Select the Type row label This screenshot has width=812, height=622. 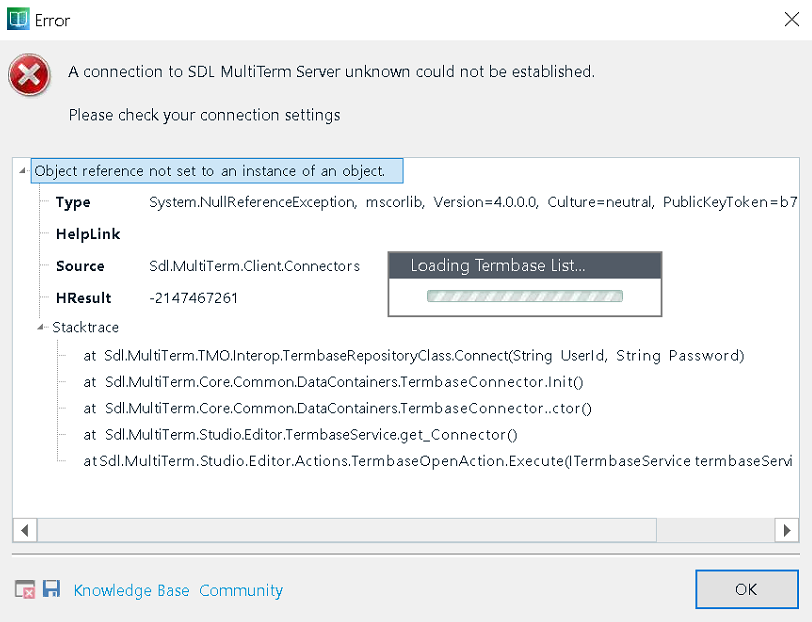tap(73, 202)
